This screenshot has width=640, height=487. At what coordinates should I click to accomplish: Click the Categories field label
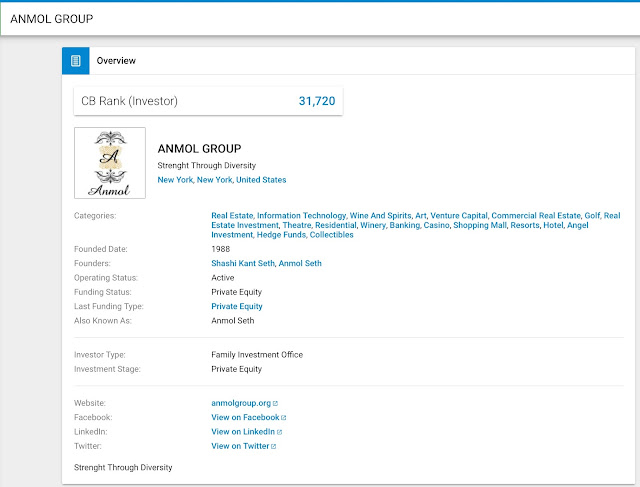pyautogui.click(x=95, y=216)
